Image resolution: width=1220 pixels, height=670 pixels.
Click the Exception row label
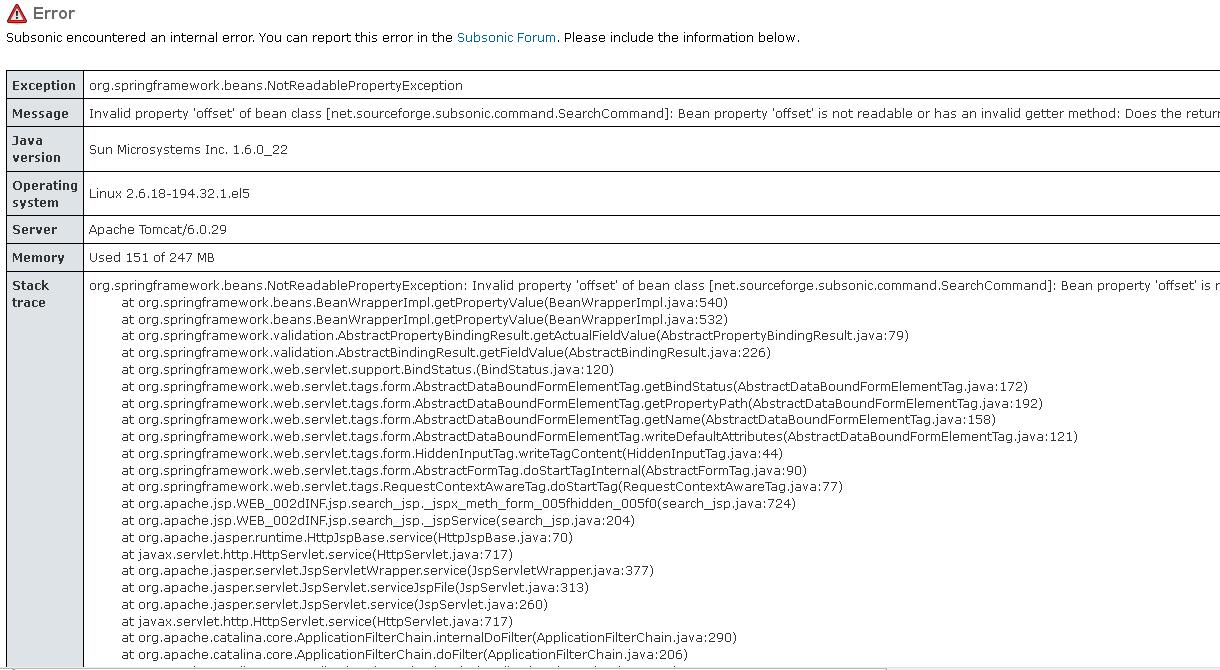pyautogui.click(x=44, y=86)
